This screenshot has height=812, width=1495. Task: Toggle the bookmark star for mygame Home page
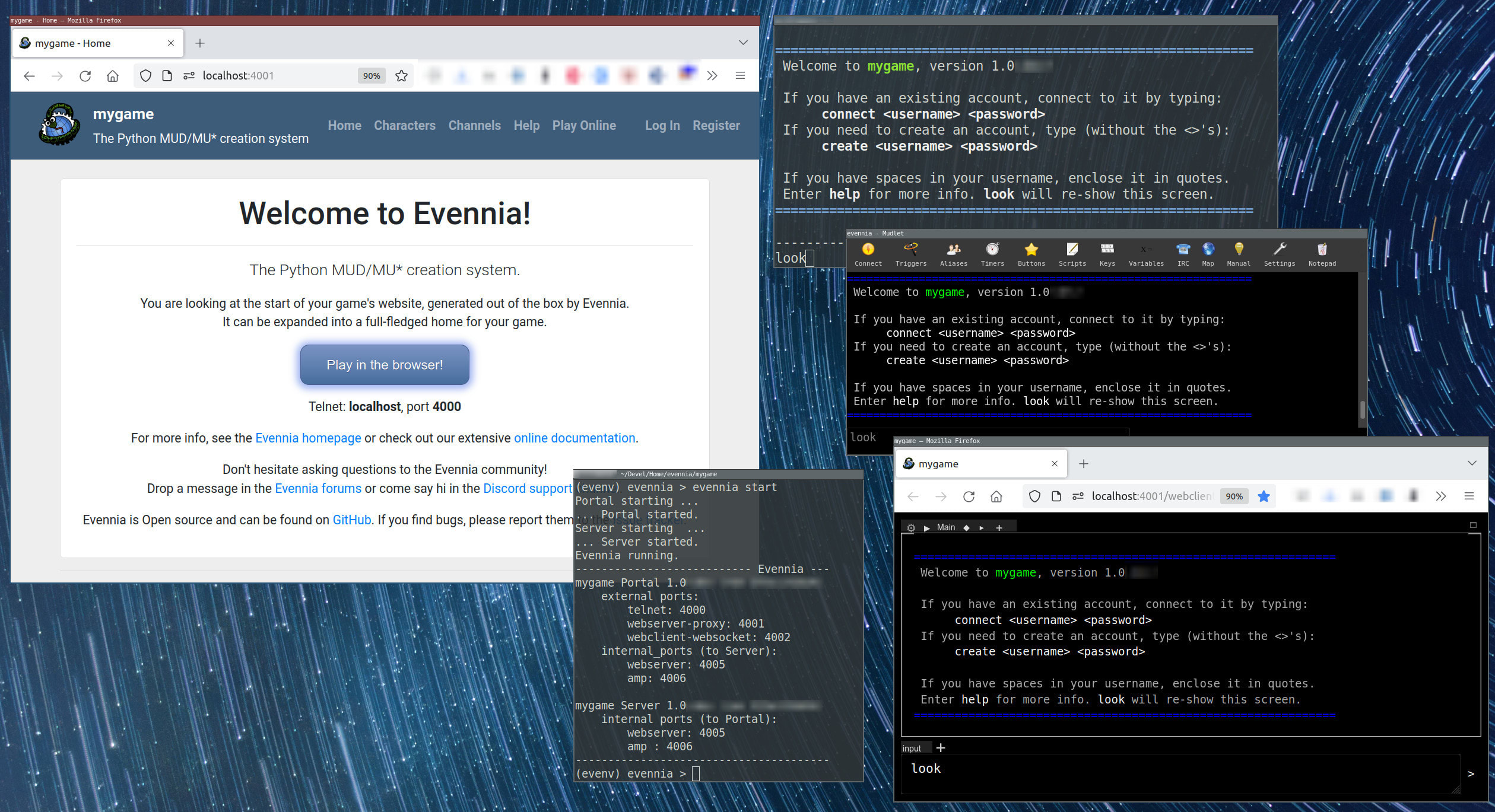[401, 76]
